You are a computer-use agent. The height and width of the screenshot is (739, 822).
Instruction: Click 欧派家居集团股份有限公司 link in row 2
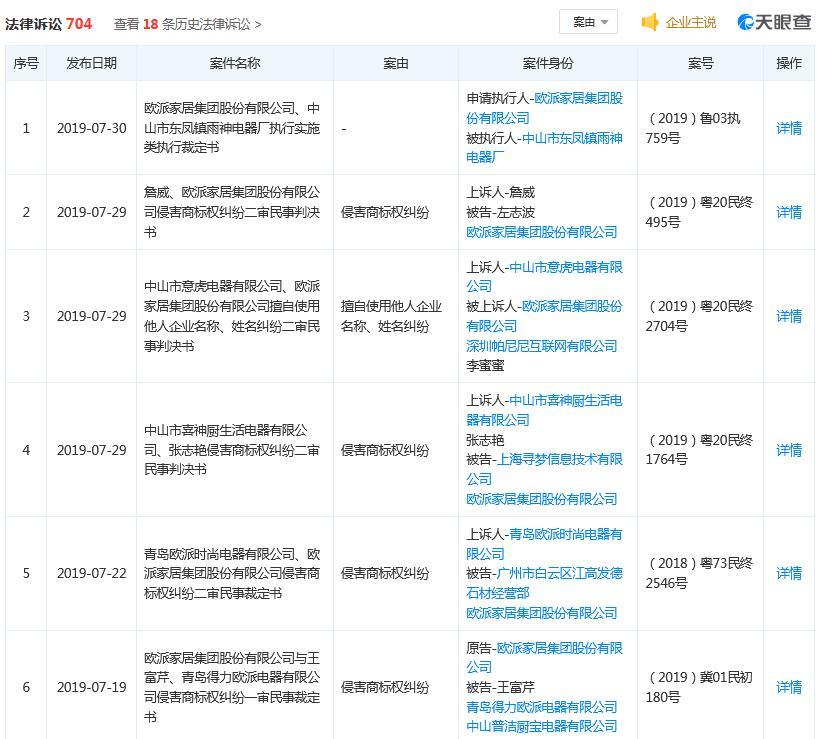(x=542, y=232)
